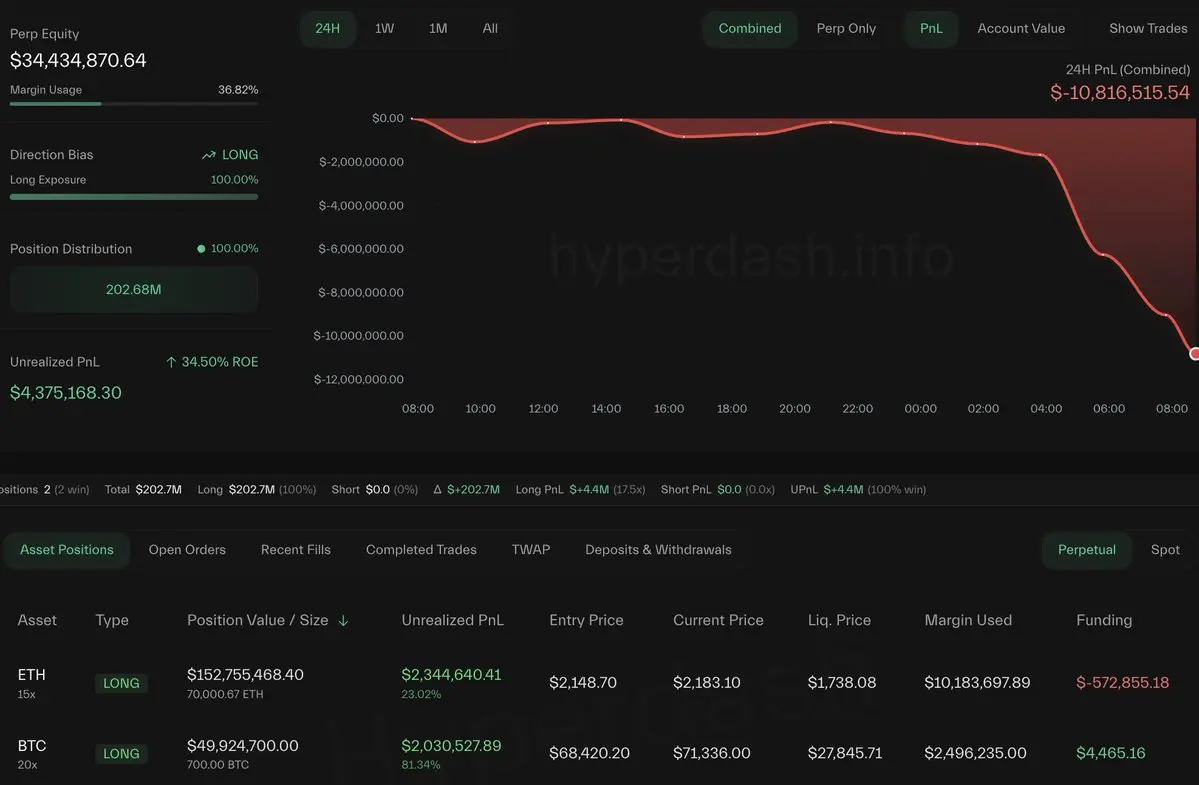The width and height of the screenshot is (1199, 785).
Task: Switch chart range to 24H
Action: pyautogui.click(x=327, y=28)
